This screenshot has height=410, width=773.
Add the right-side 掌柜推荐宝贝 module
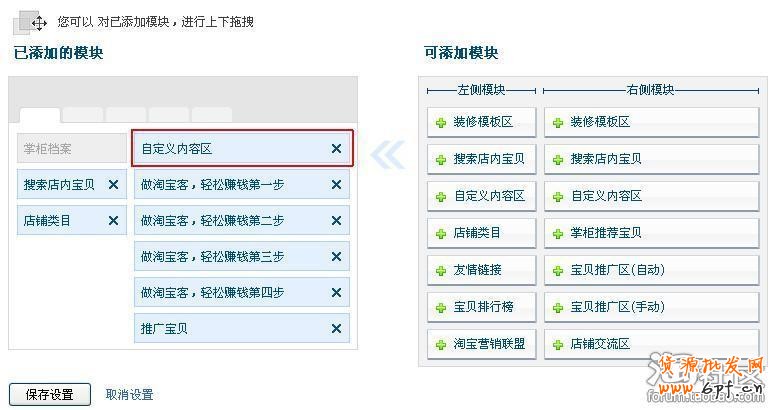[606, 233]
